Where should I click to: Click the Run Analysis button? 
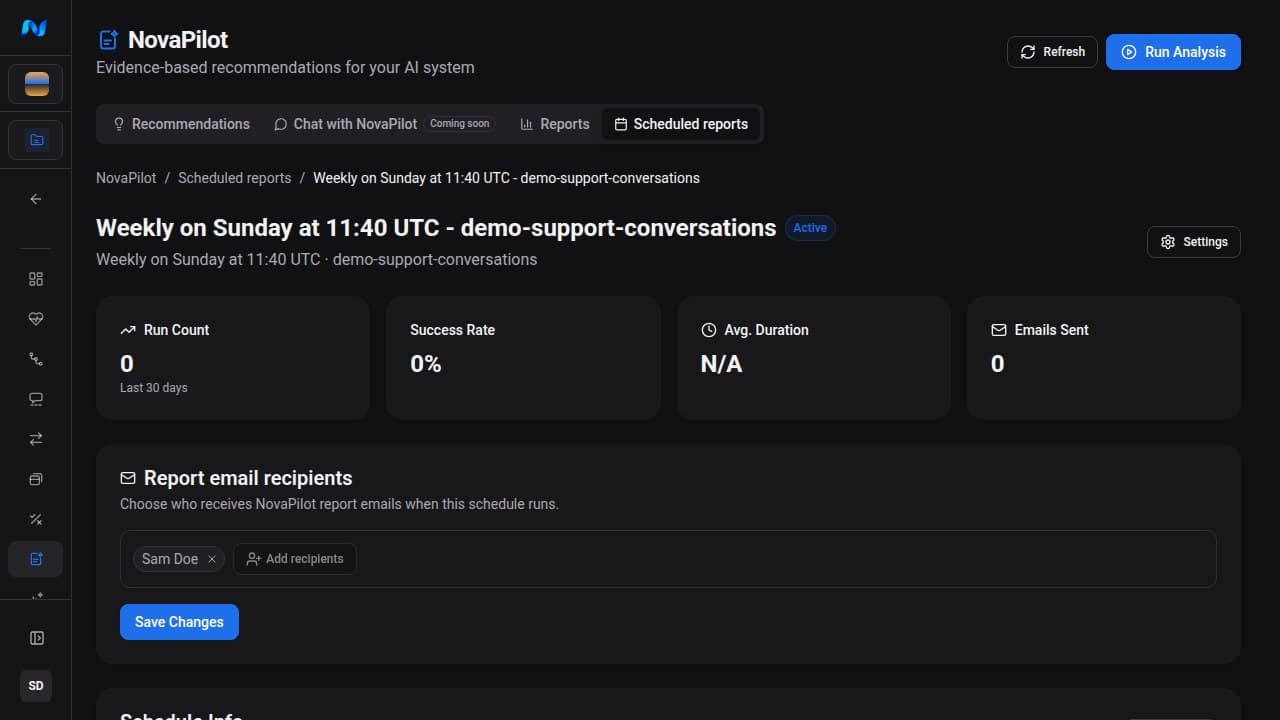pos(1173,52)
